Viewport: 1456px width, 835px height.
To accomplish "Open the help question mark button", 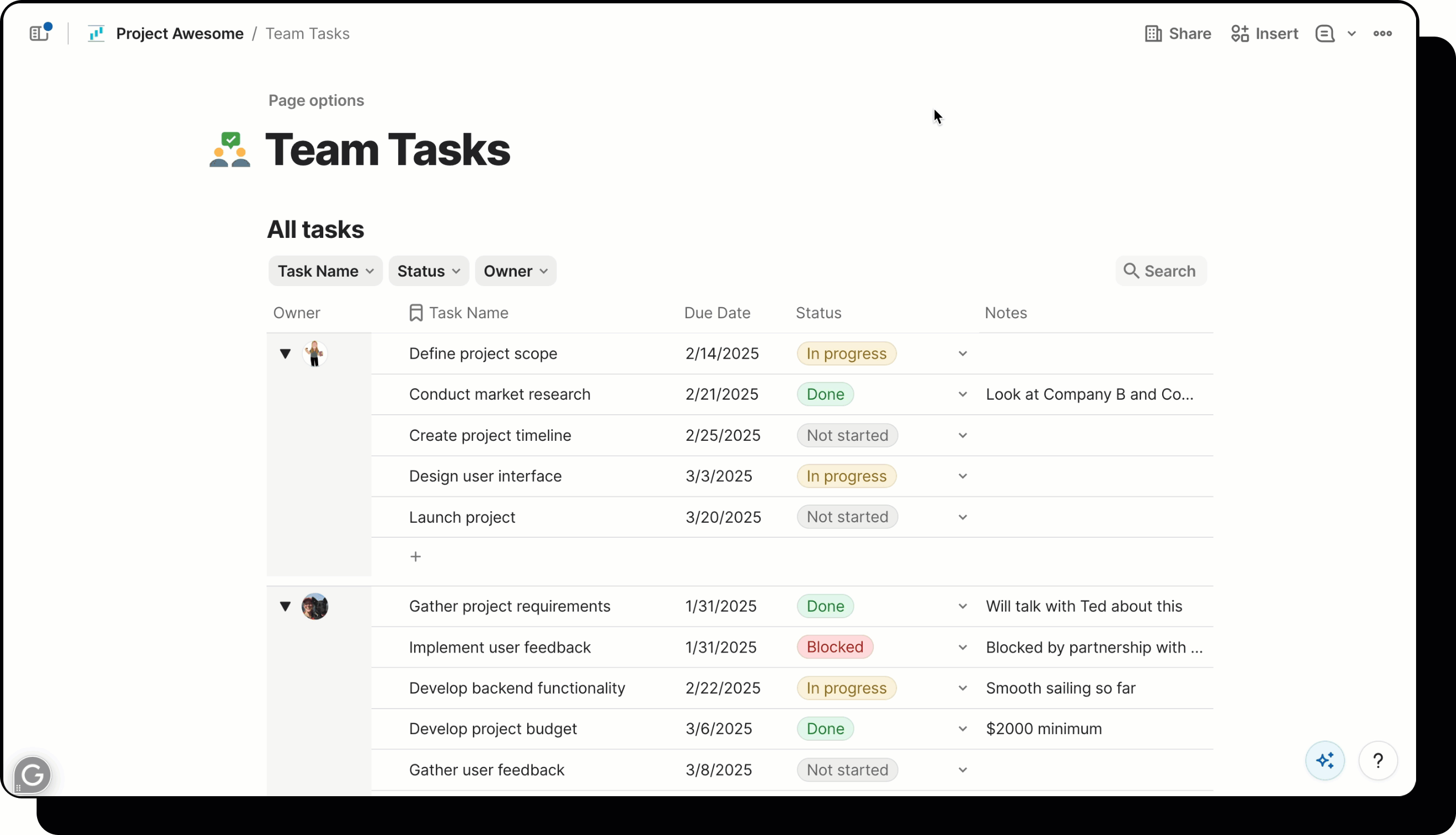I will coord(1377,761).
